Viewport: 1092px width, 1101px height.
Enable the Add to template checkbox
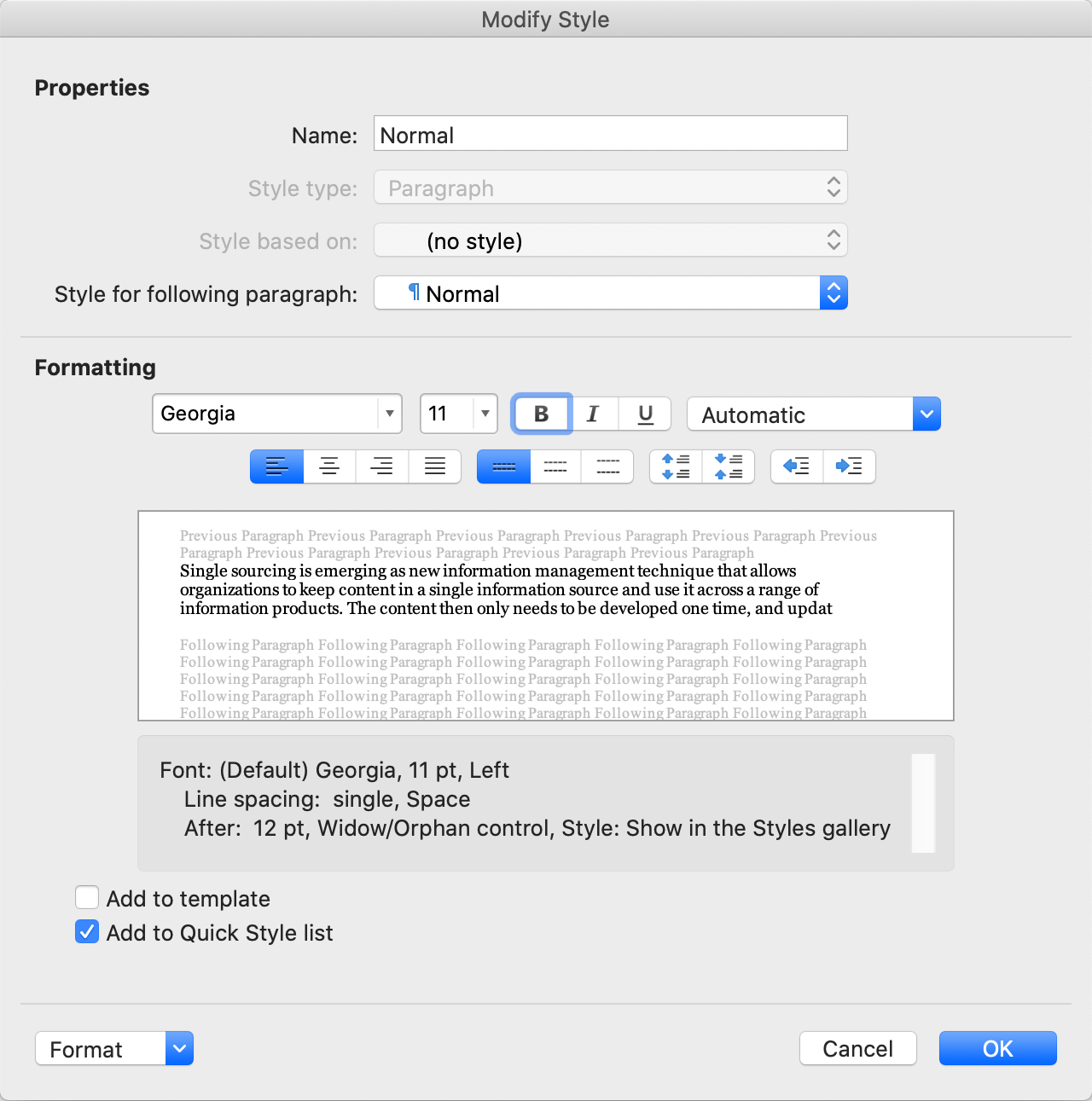coord(87,898)
